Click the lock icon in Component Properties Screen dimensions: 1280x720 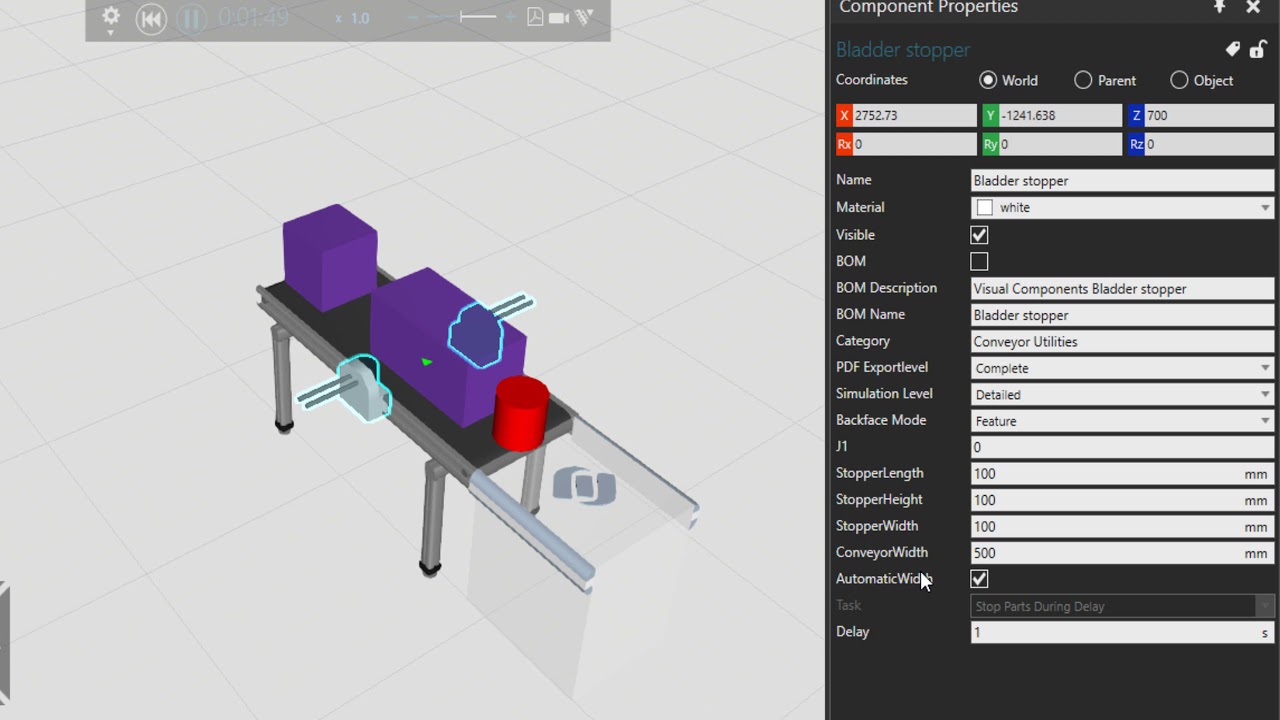pos(1258,48)
